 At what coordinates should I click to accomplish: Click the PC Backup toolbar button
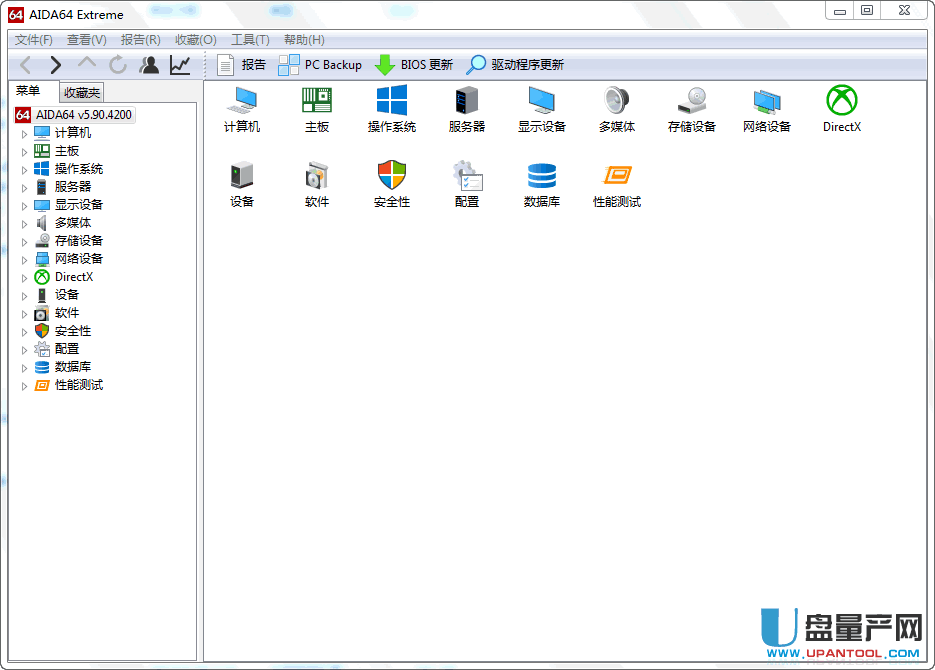pos(320,65)
